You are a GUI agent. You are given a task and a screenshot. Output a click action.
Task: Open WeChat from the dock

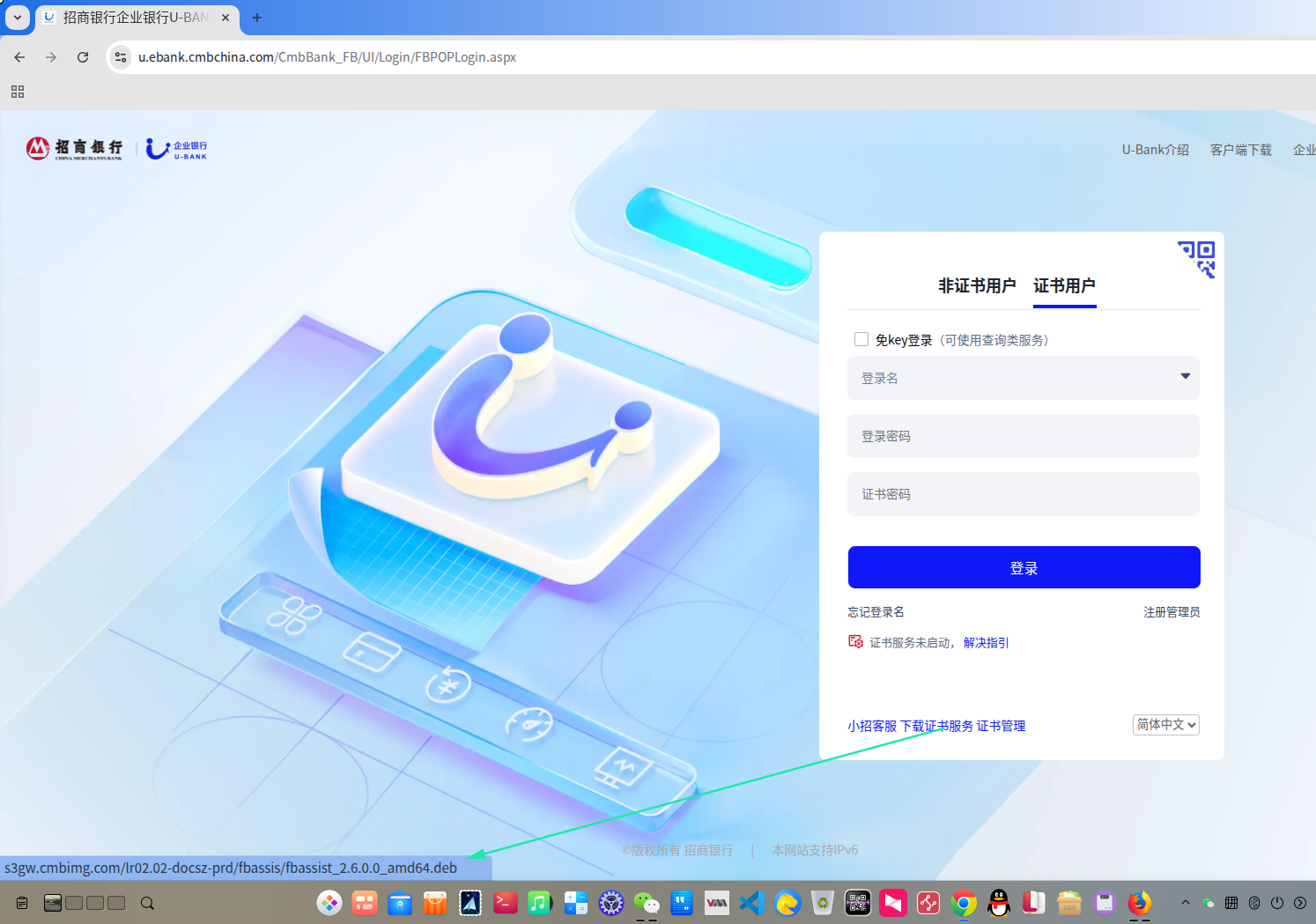pyautogui.click(x=647, y=903)
